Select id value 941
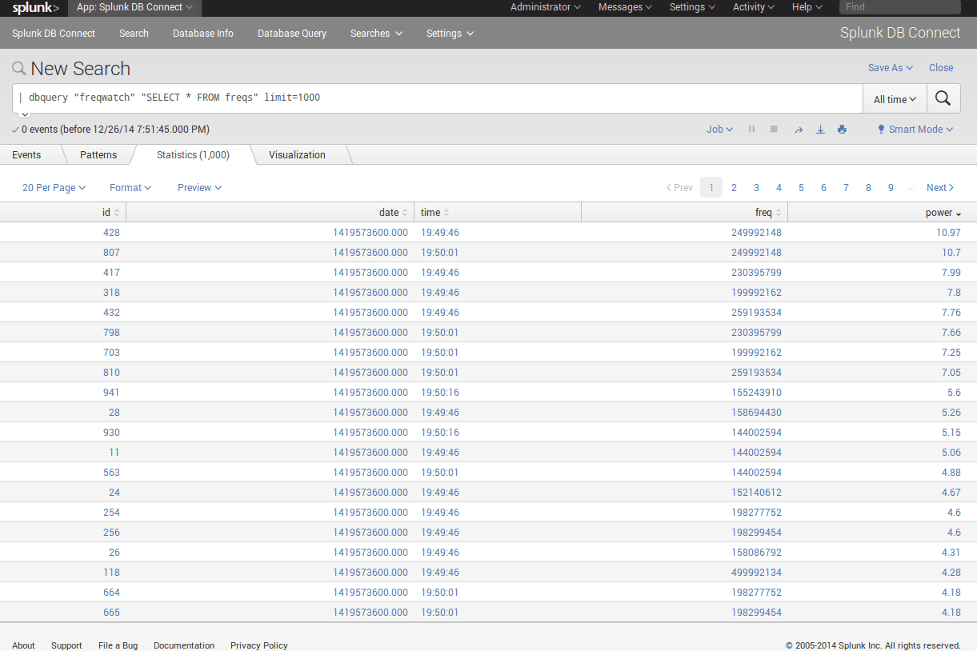977x651 pixels. (x=112, y=392)
